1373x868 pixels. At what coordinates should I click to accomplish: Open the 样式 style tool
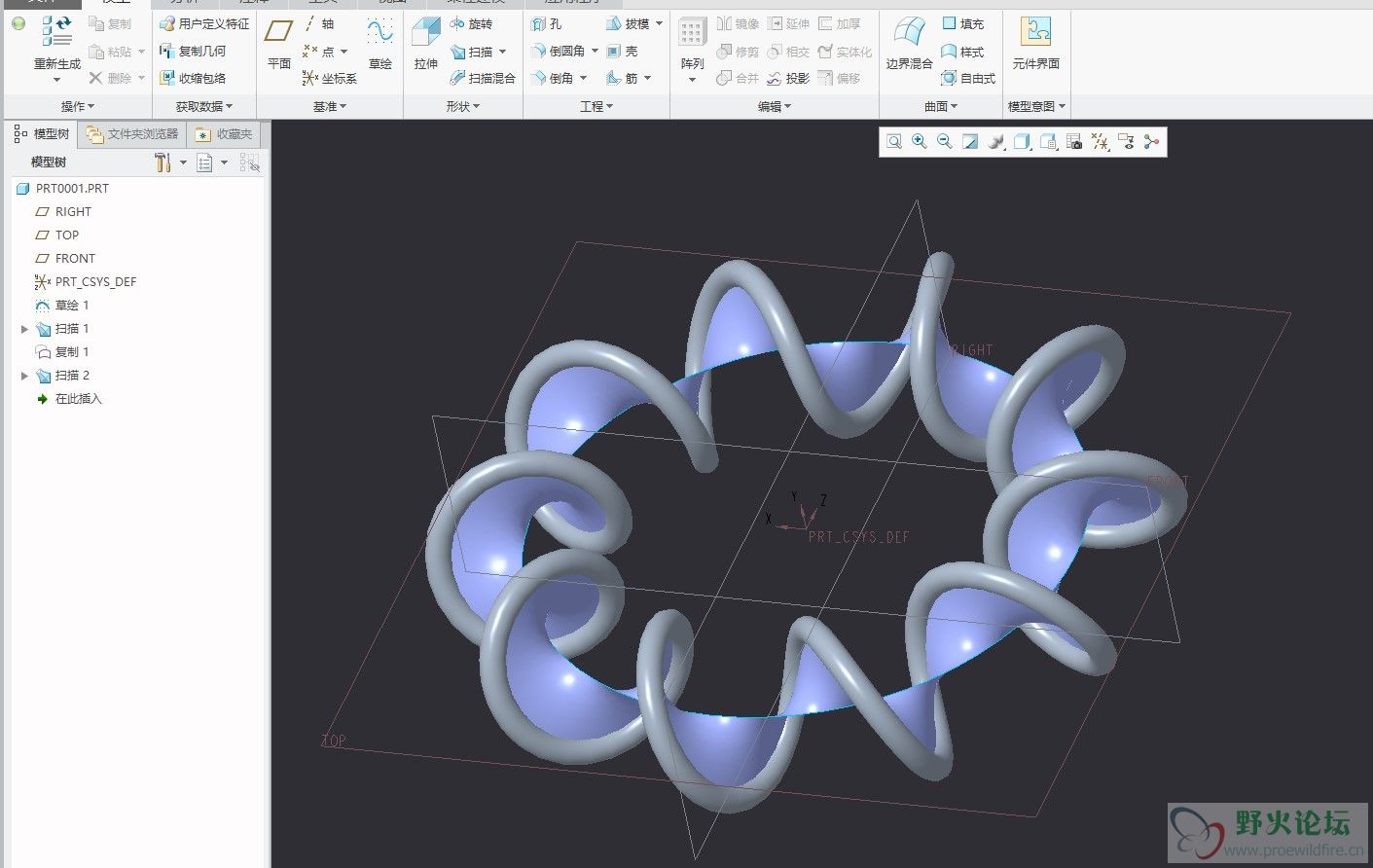pyautogui.click(x=962, y=52)
